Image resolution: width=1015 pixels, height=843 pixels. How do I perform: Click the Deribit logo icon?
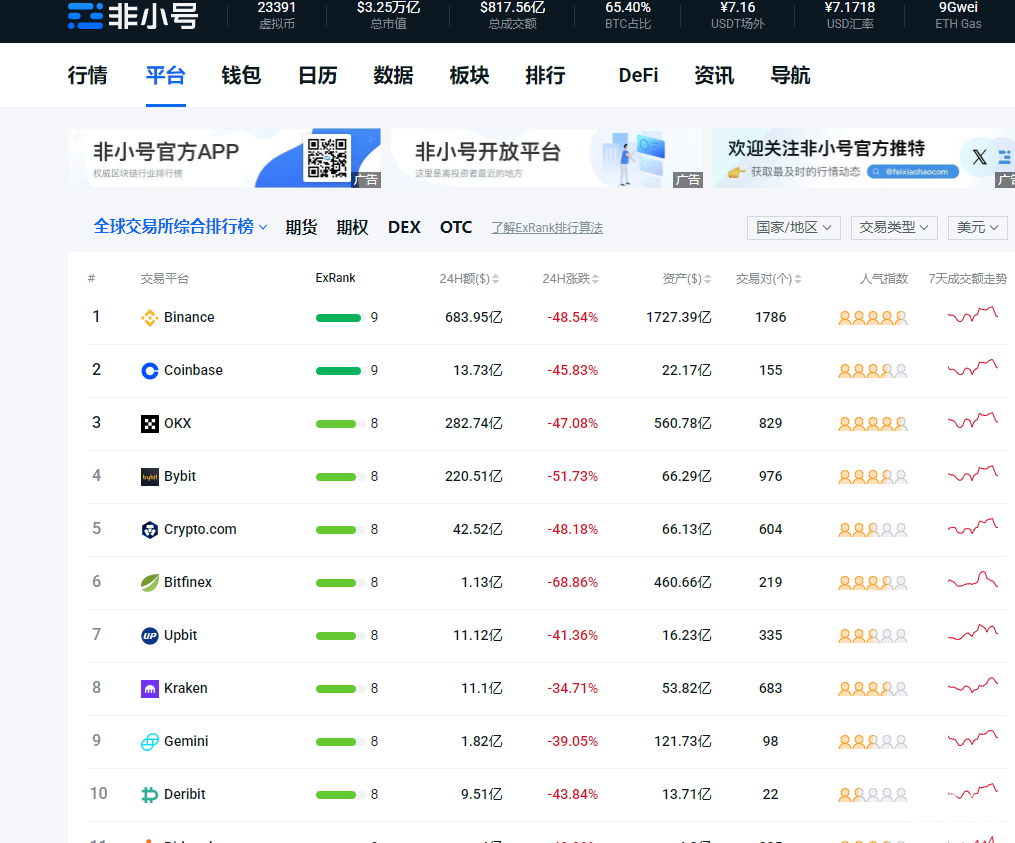point(150,795)
